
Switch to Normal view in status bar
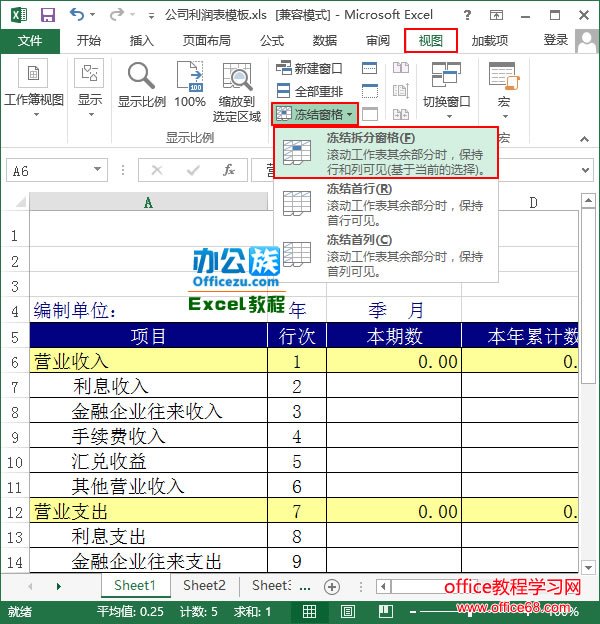coord(309,611)
